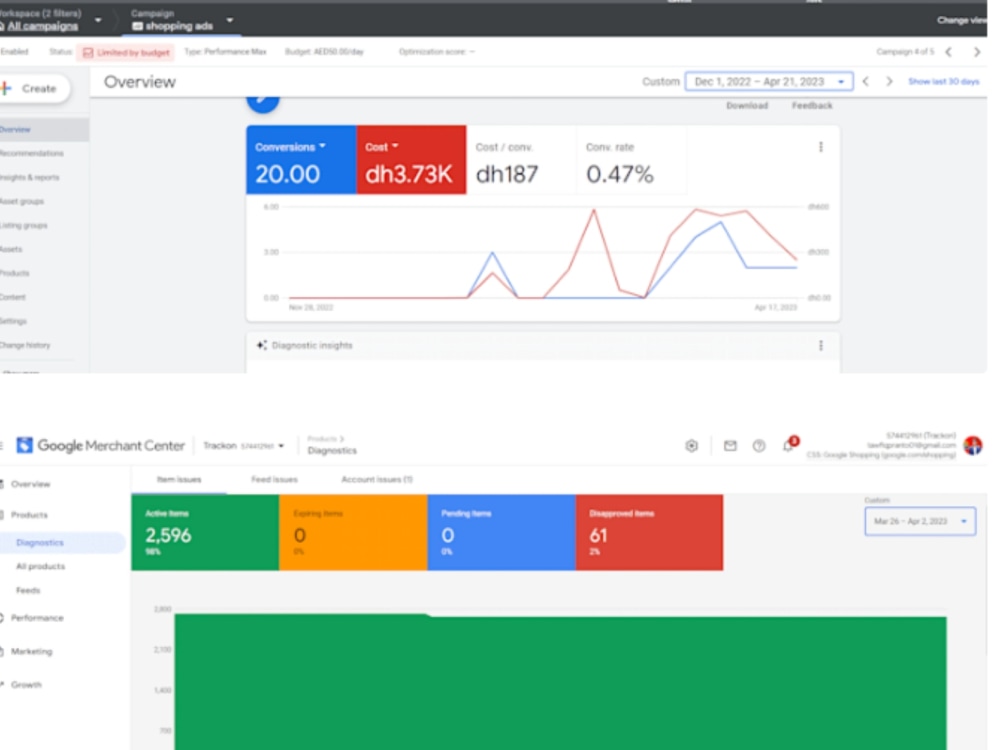Click the breadcrumb chevron after Products

[342, 439]
